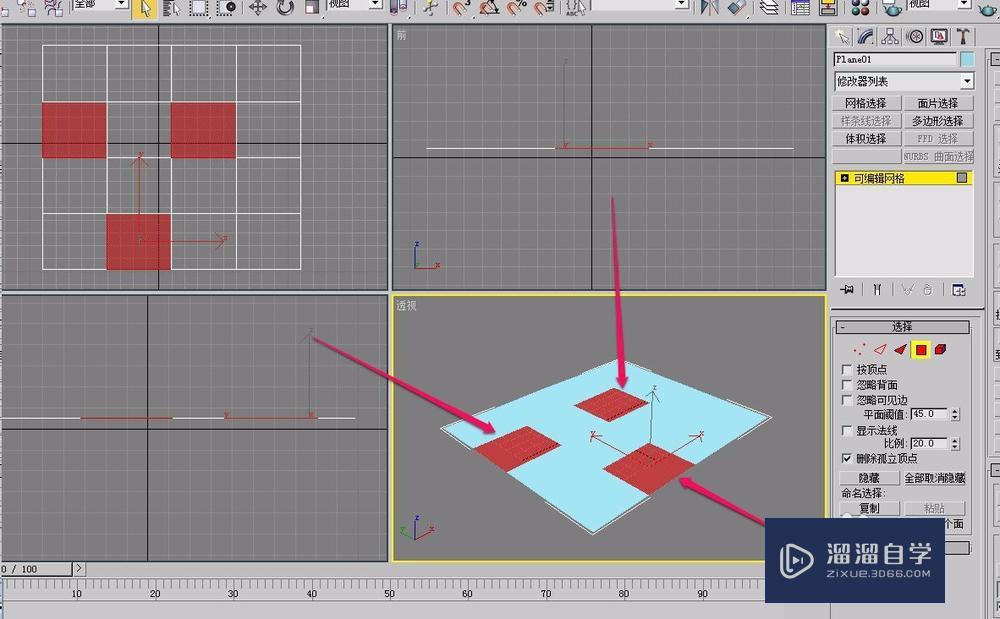Click the 全部取消隐藏 button

pos(934,478)
